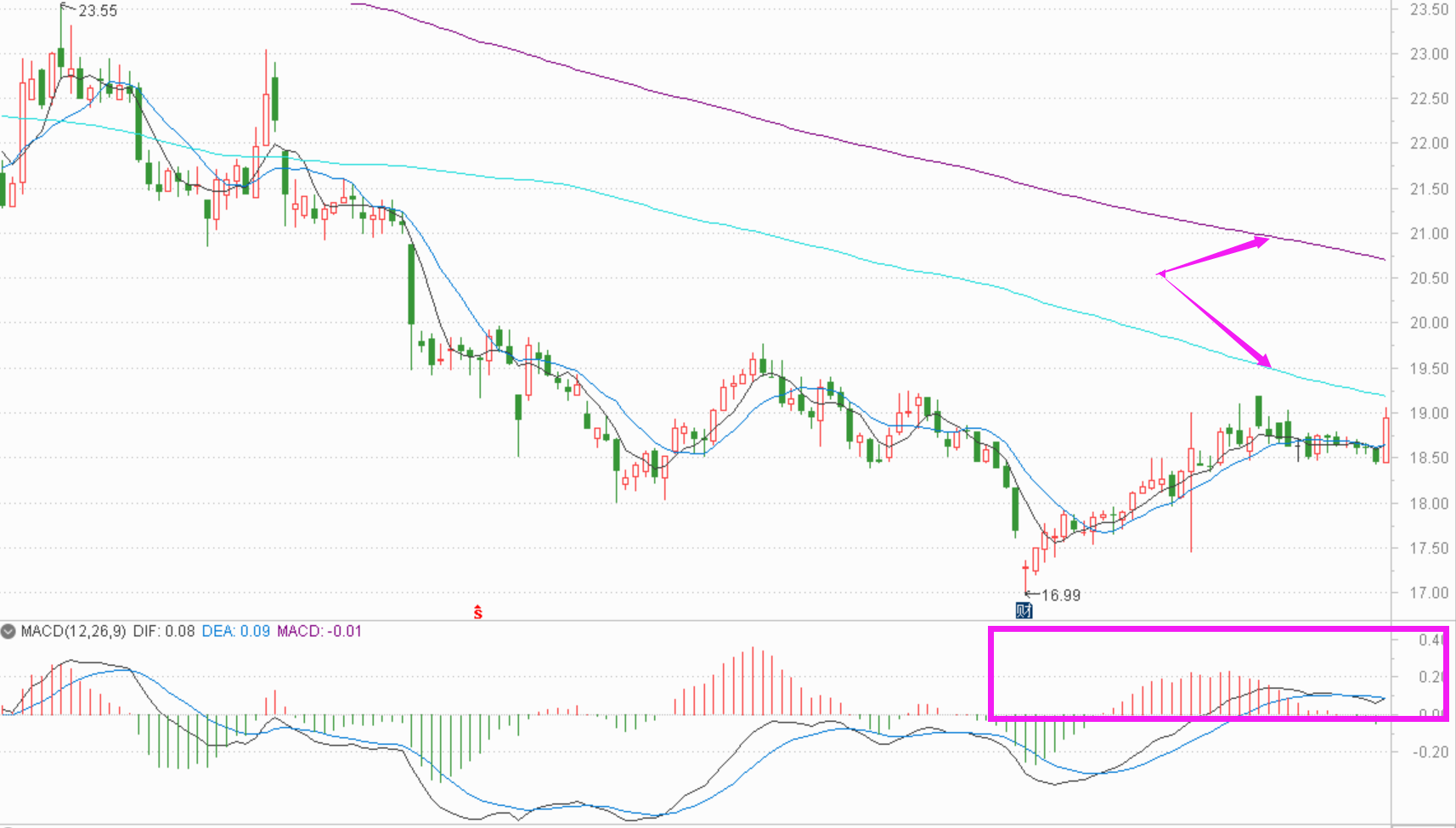Click the 19.00 price axis label

[x=1429, y=413]
